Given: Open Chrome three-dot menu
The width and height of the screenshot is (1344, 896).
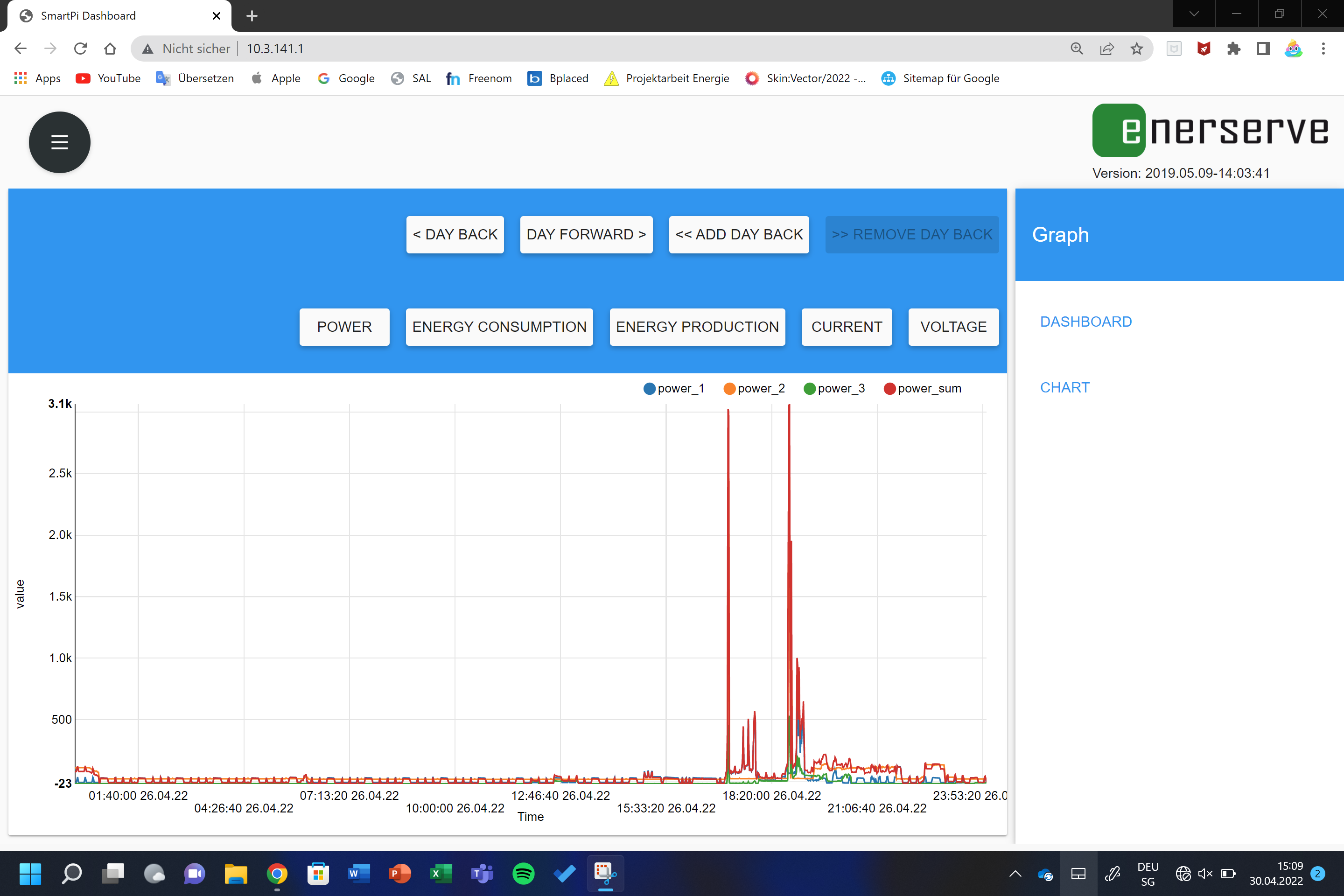Looking at the screenshot, I should click(1323, 49).
